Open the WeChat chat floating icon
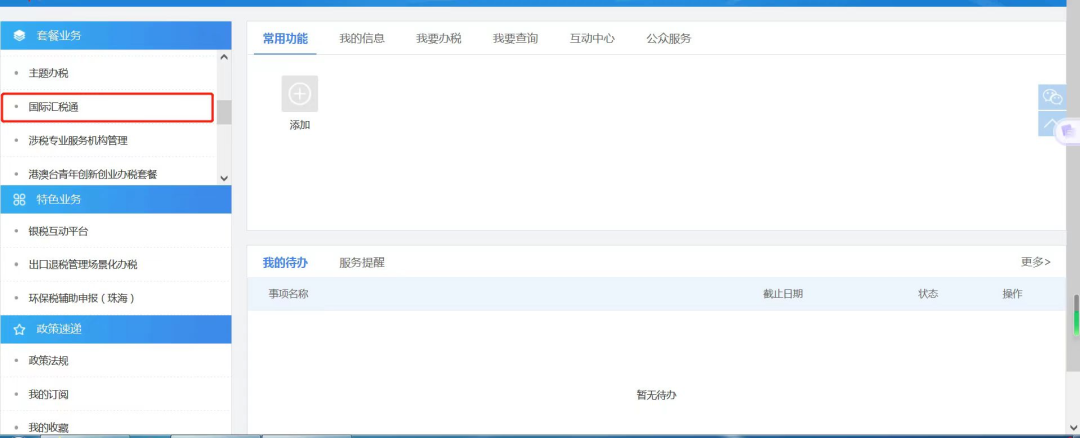This screenshot has height=438, width=1080. tap(1052, 97)
